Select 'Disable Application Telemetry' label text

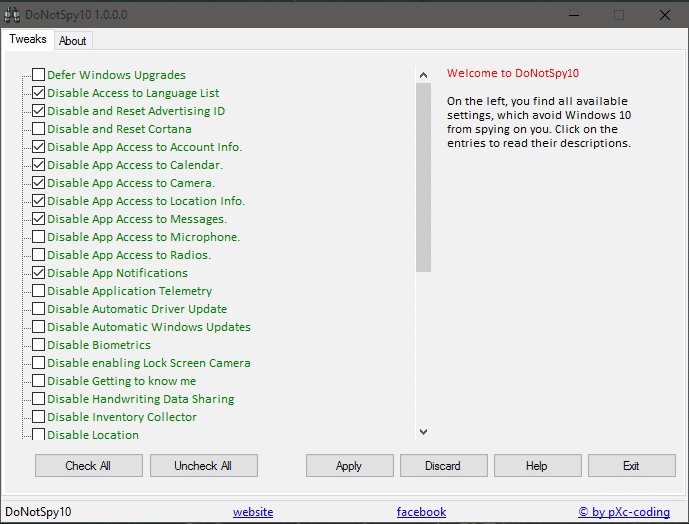pos(130,291)
